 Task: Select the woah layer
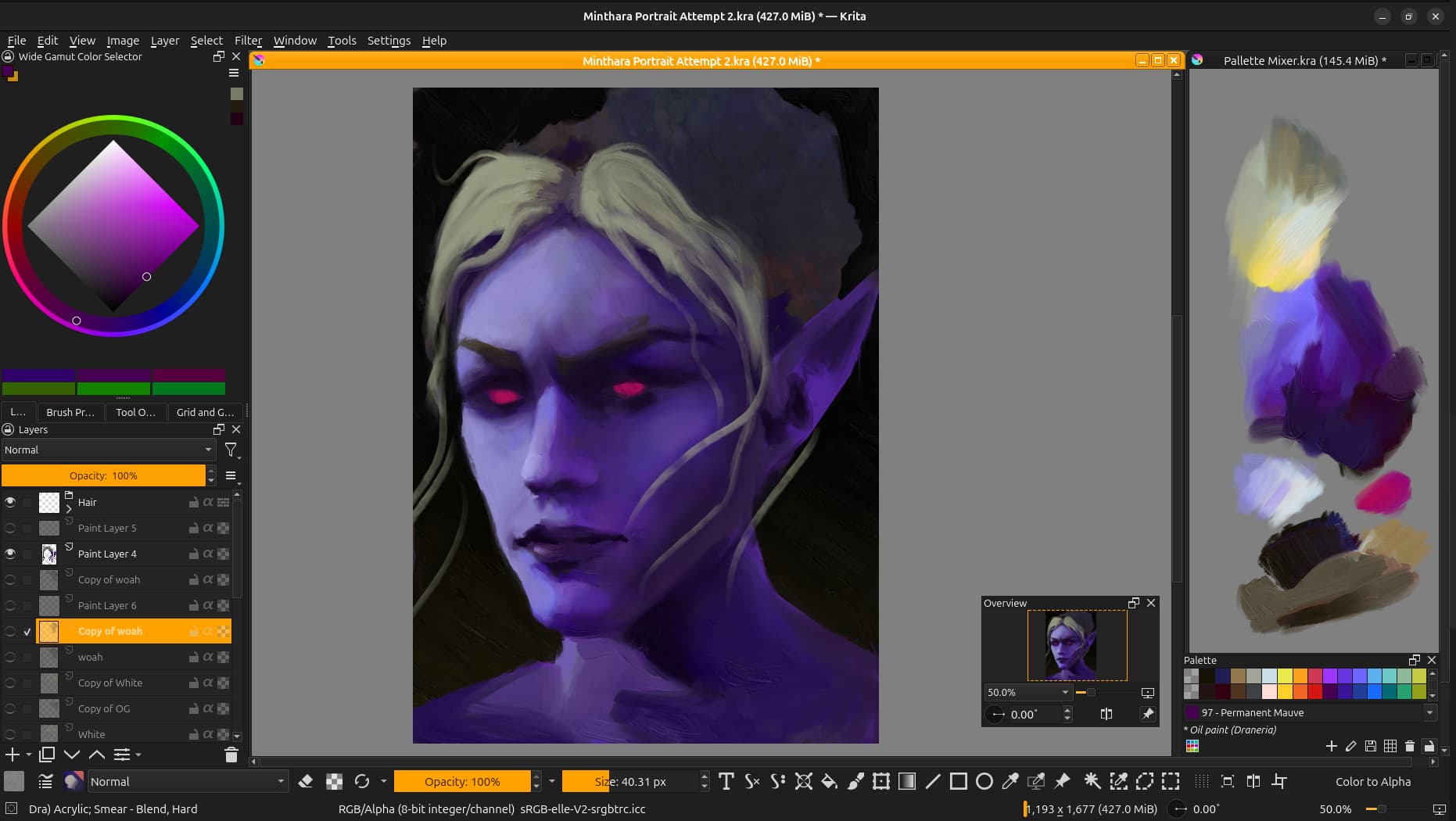90,657
